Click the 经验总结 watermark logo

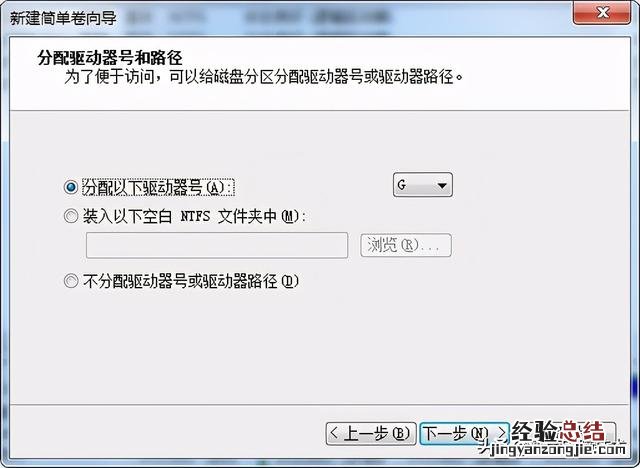558,431
